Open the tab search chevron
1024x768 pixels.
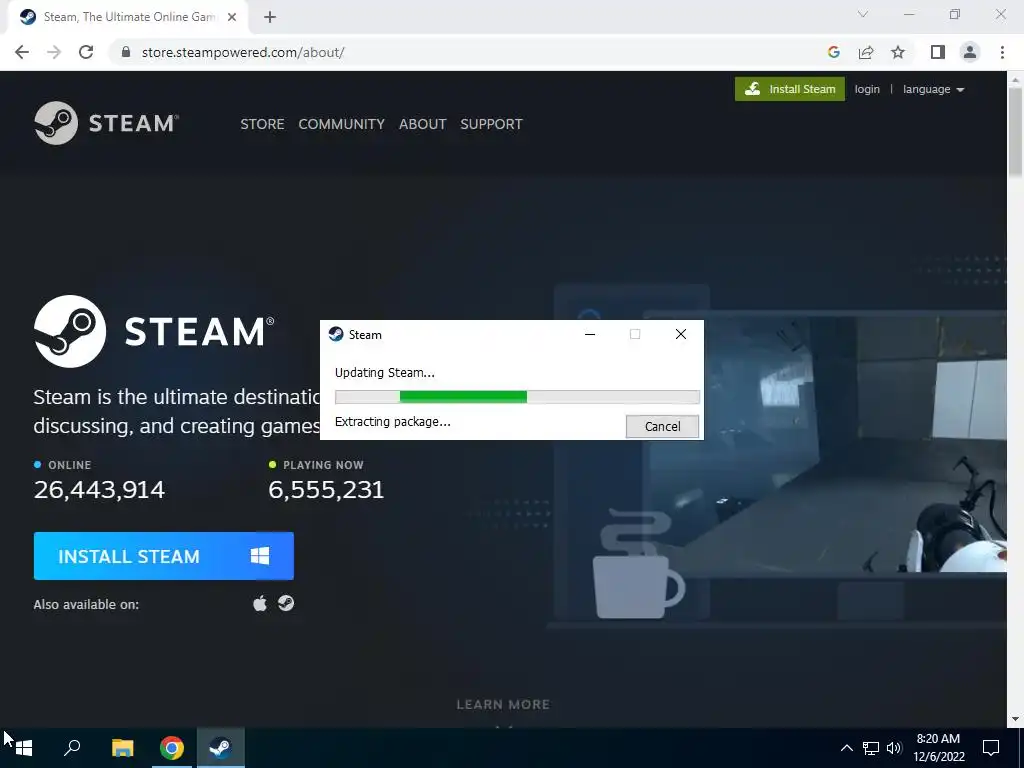863,14
